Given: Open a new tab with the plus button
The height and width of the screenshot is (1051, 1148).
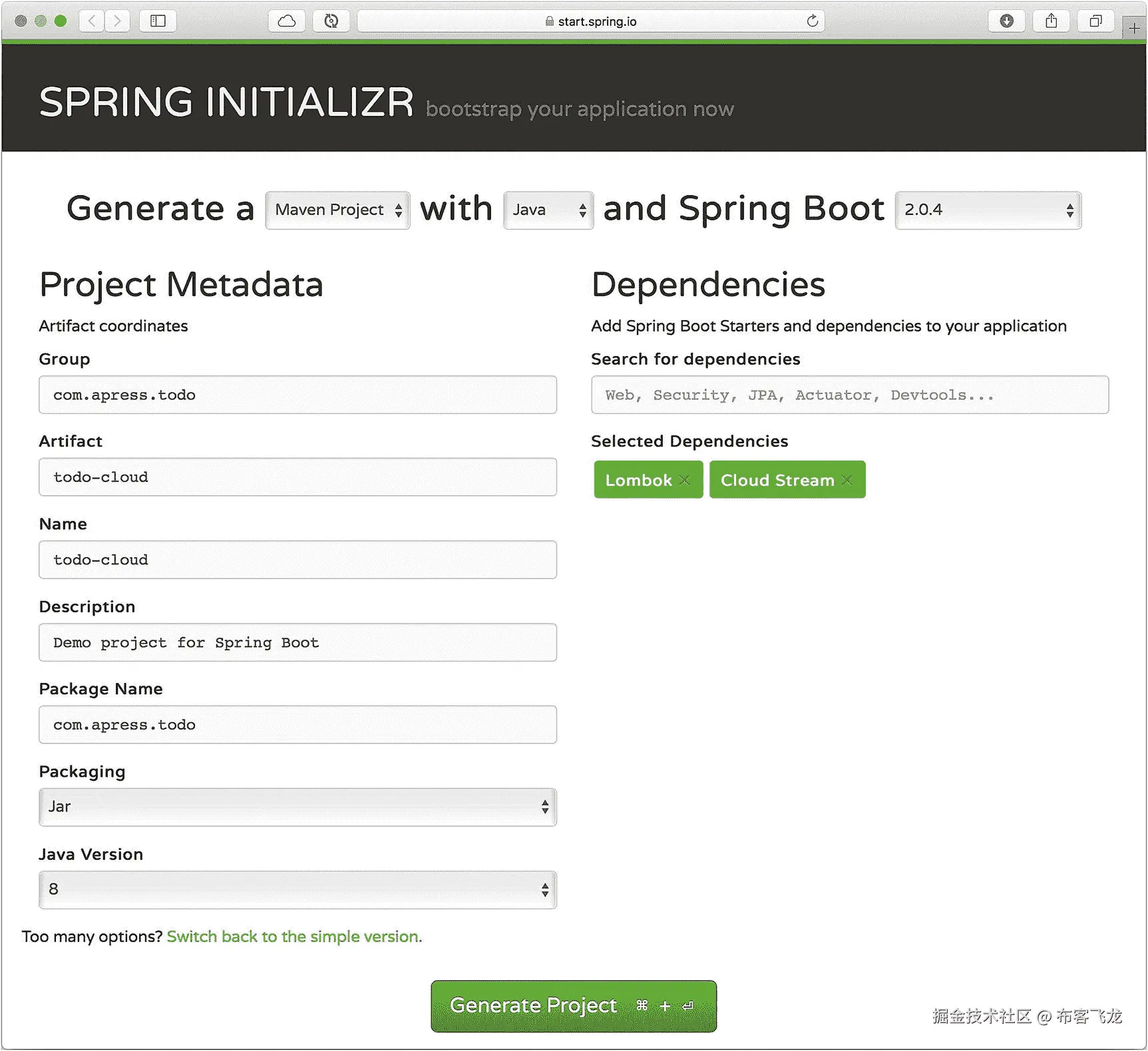Looking at the screenshot, I should 1134,28.
